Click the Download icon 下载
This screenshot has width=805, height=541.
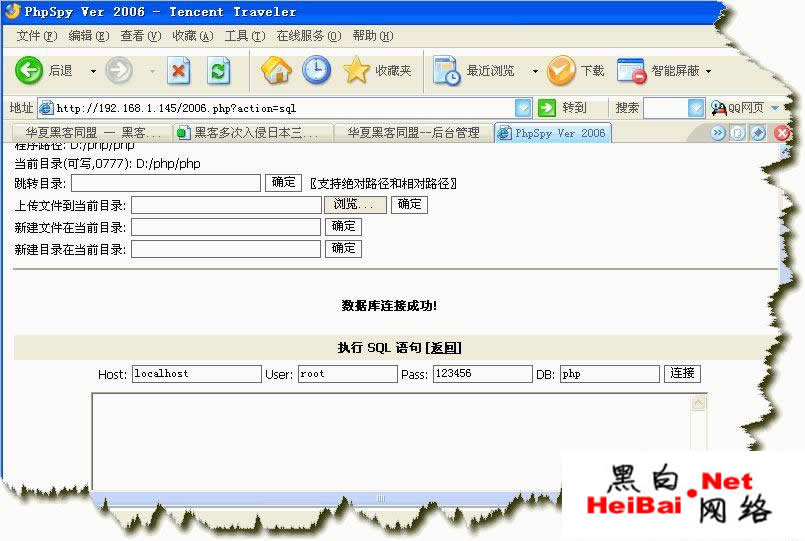[x=561, y=70]
